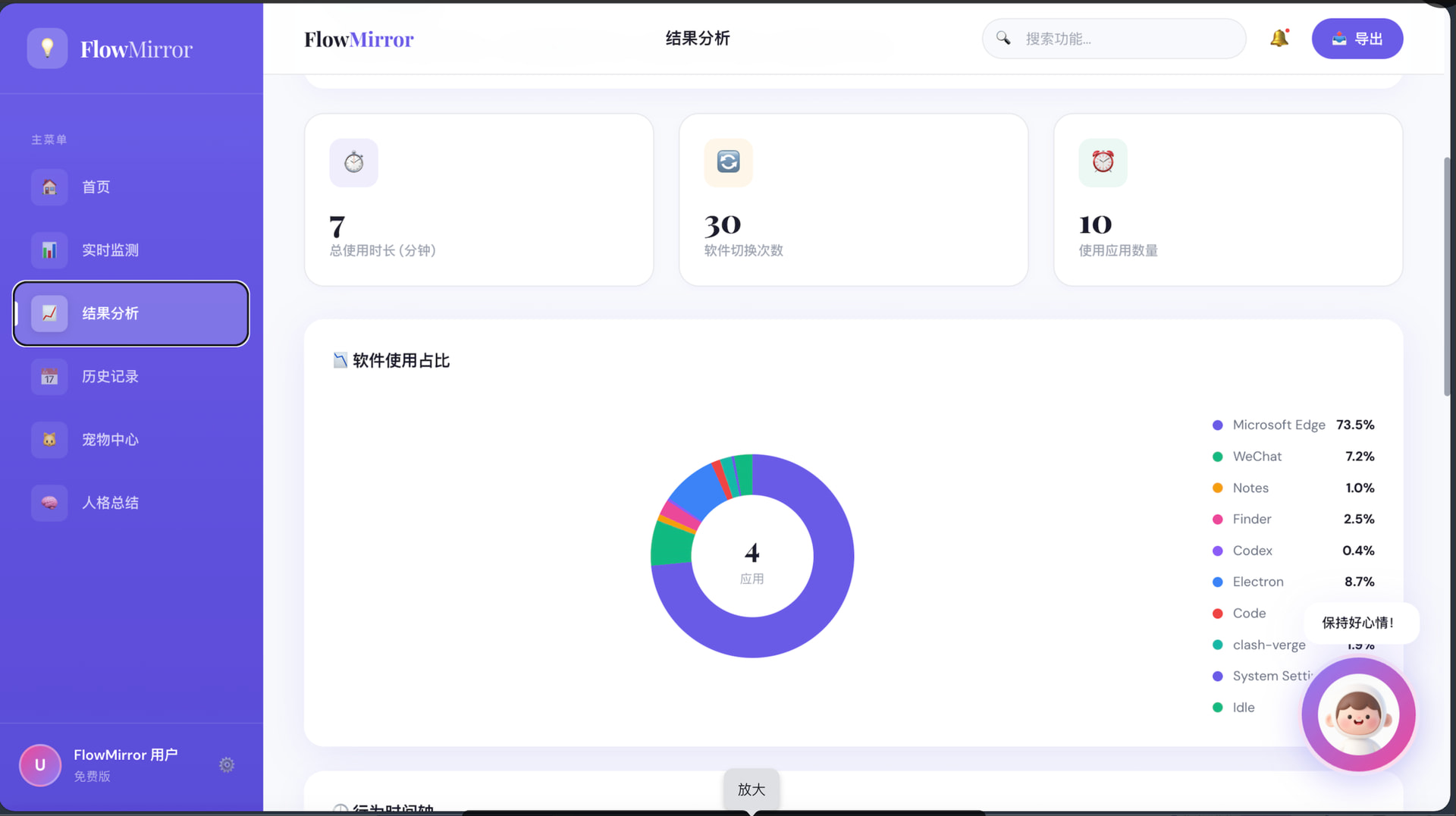Open settings gear next to FlowMirror user
Viewport: 1456px width, 816px height.
[227, 764]
